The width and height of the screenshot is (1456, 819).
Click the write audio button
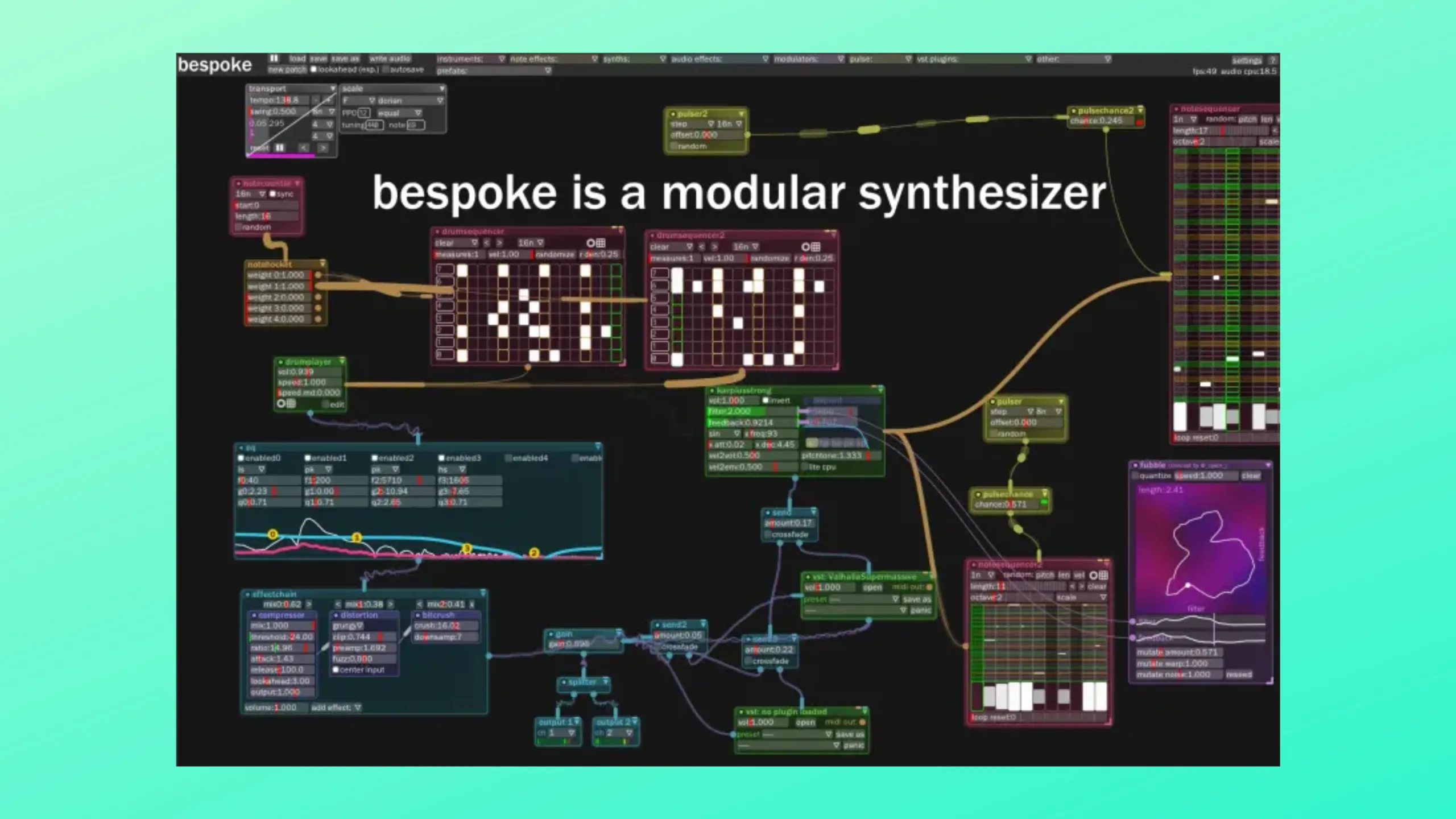(x=390, y=59)
